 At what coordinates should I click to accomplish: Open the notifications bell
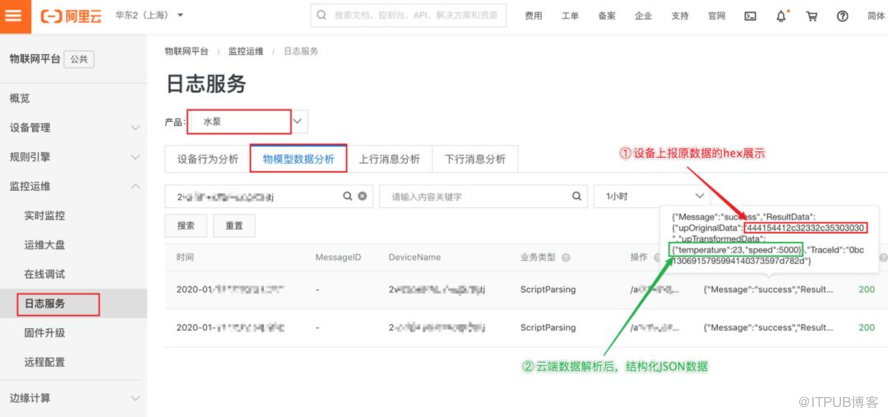[x=781, y=16]
